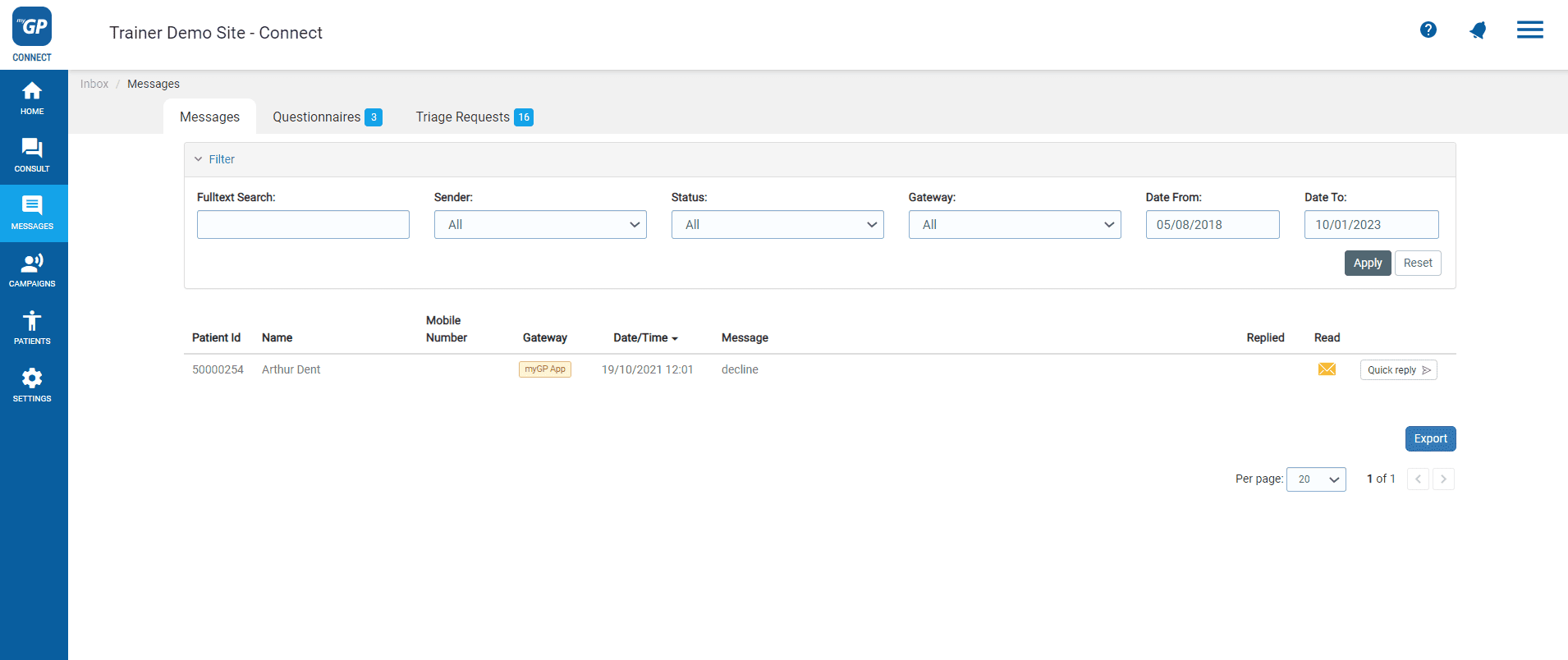Collapse the Filter panel
Viewport: 1568px width, 660px height.
point(214,159)
